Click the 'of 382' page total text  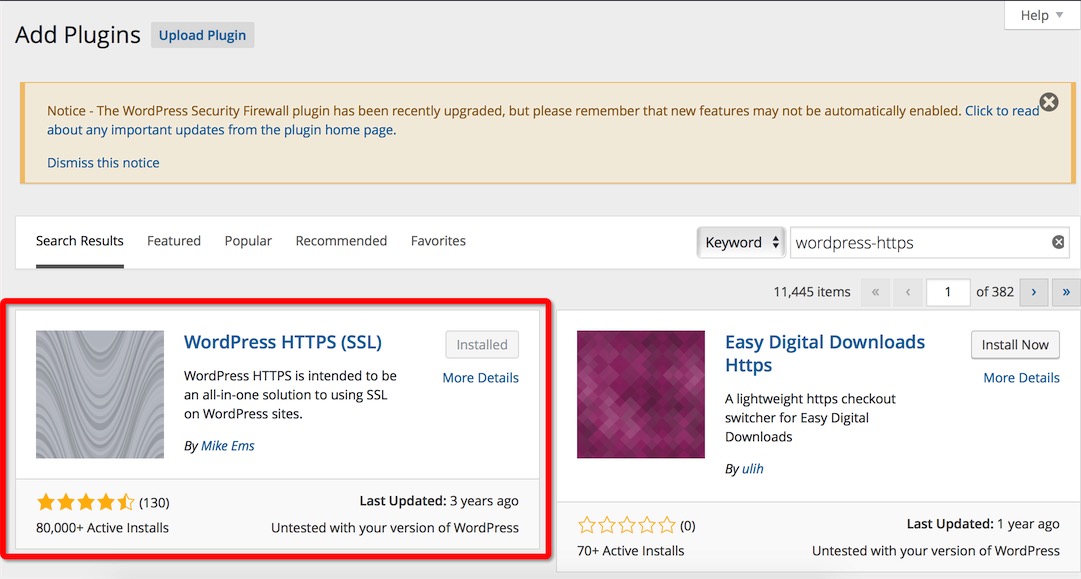point(995,292)
